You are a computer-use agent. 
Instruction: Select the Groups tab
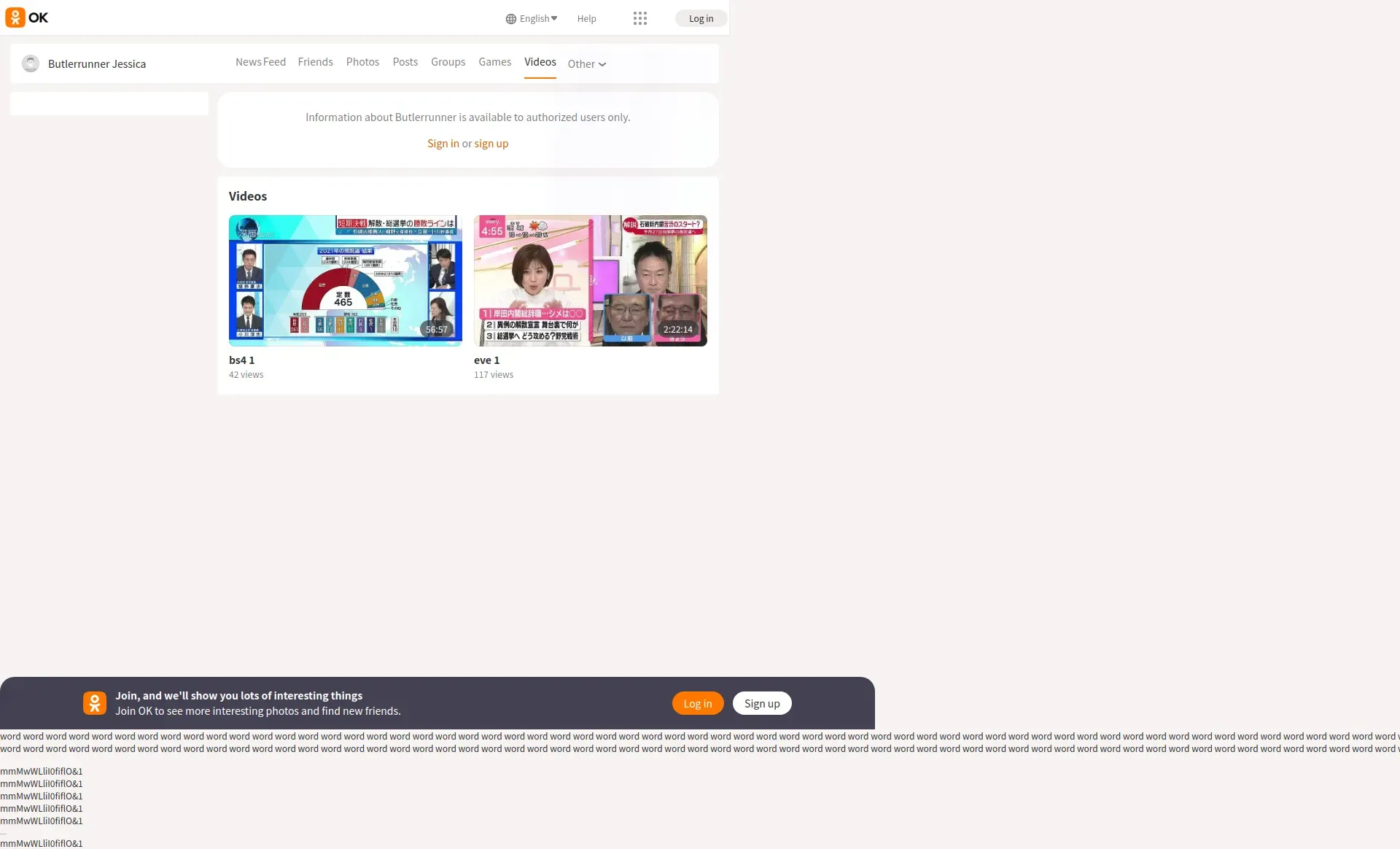tap(448, 62)
